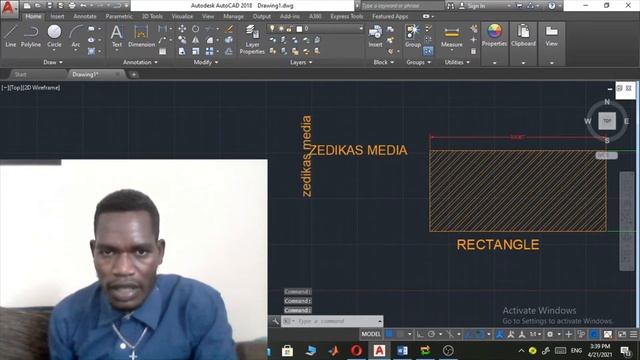Select the Mirror tool
The width and height of the screenshot is (640, 360).
click(196, 40)
